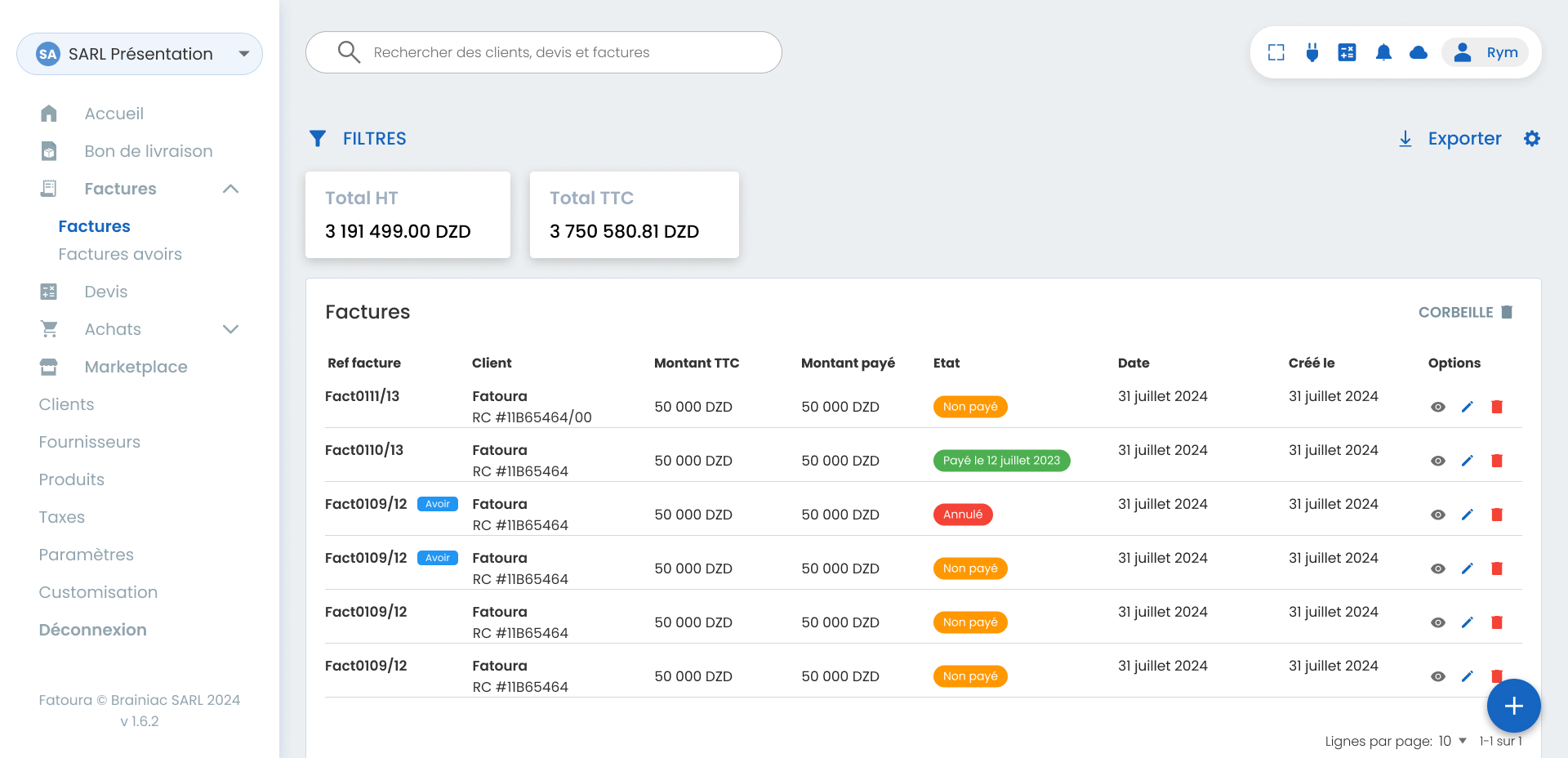
Task: Open table settings gear next to Exporter
Action: [1531, 139]
